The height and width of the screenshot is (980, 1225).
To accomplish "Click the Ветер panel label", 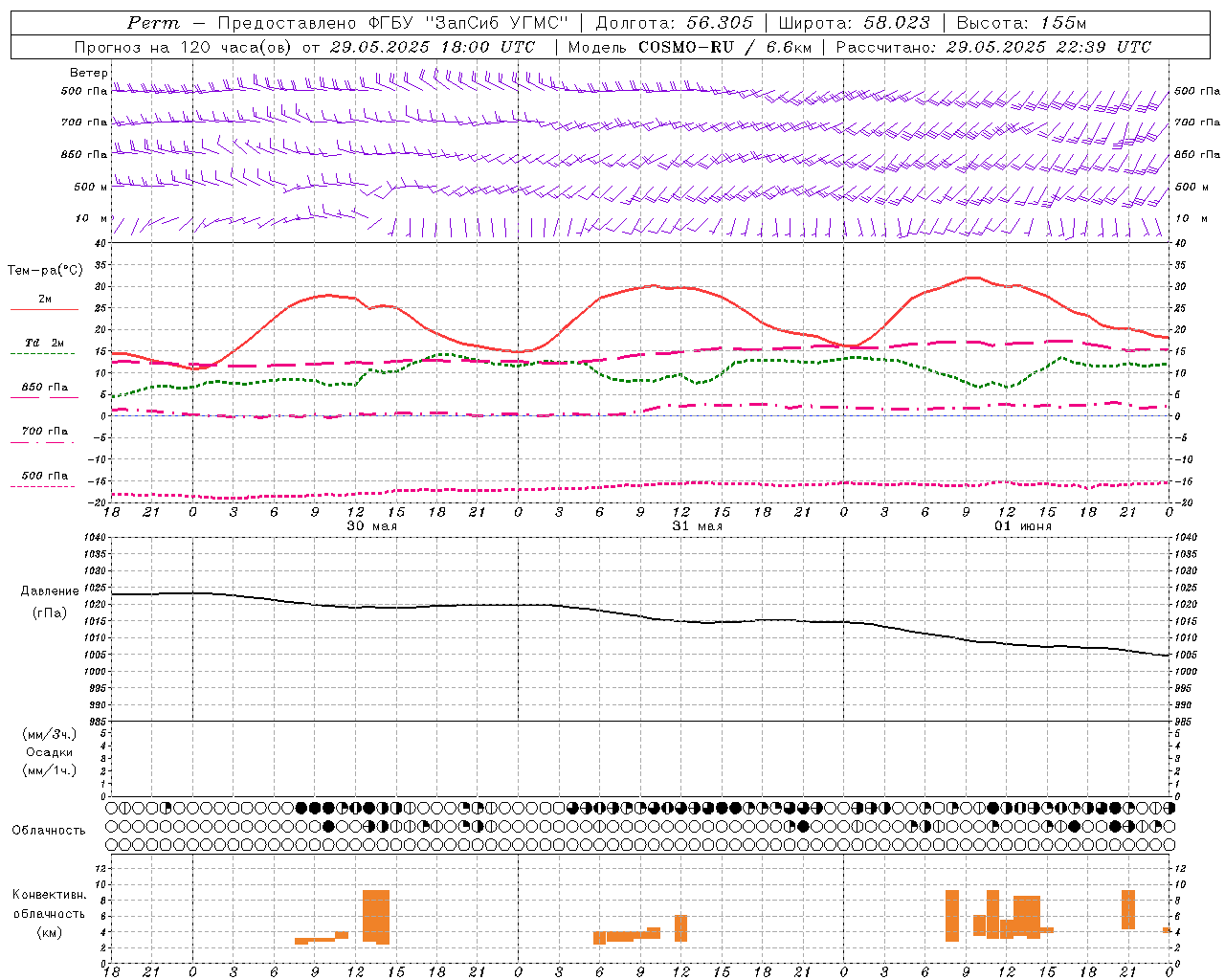I will coord(89,73).
